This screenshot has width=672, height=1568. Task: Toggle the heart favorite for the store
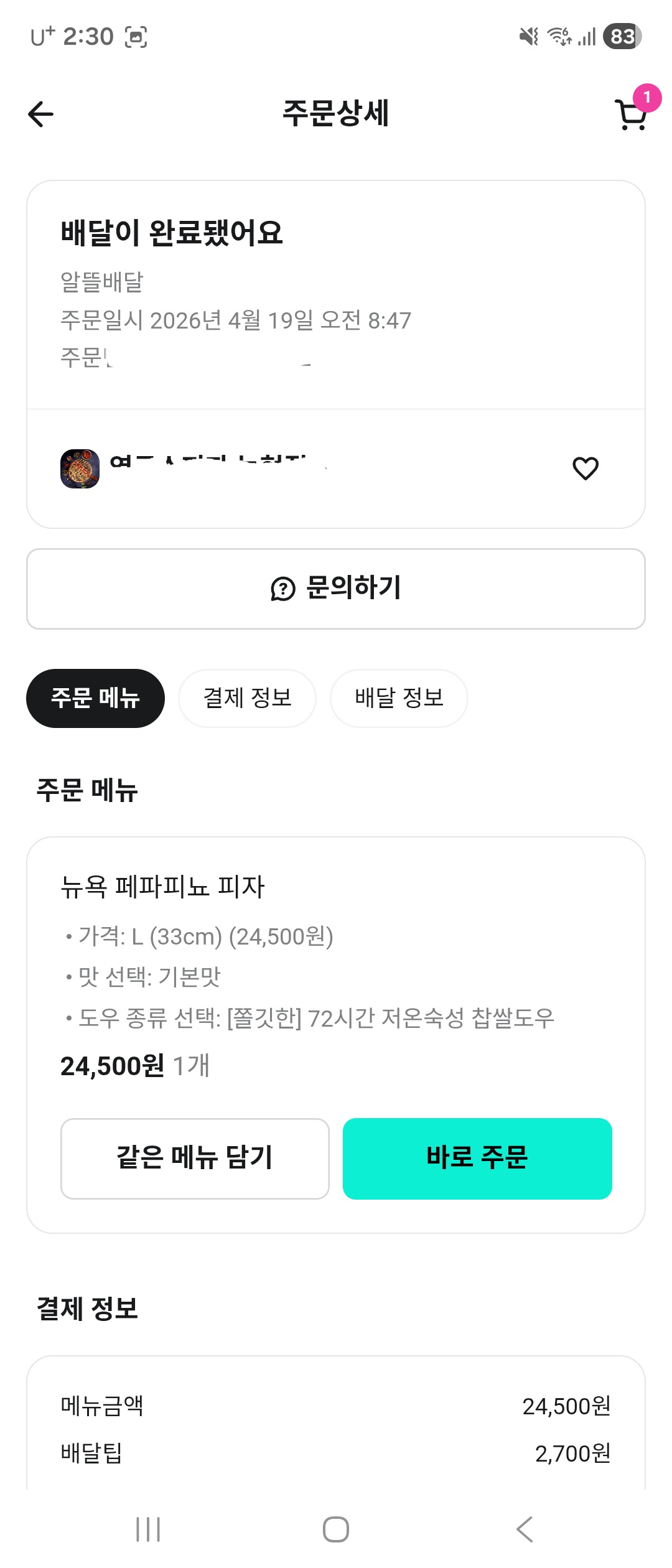[x=585, y=469]
